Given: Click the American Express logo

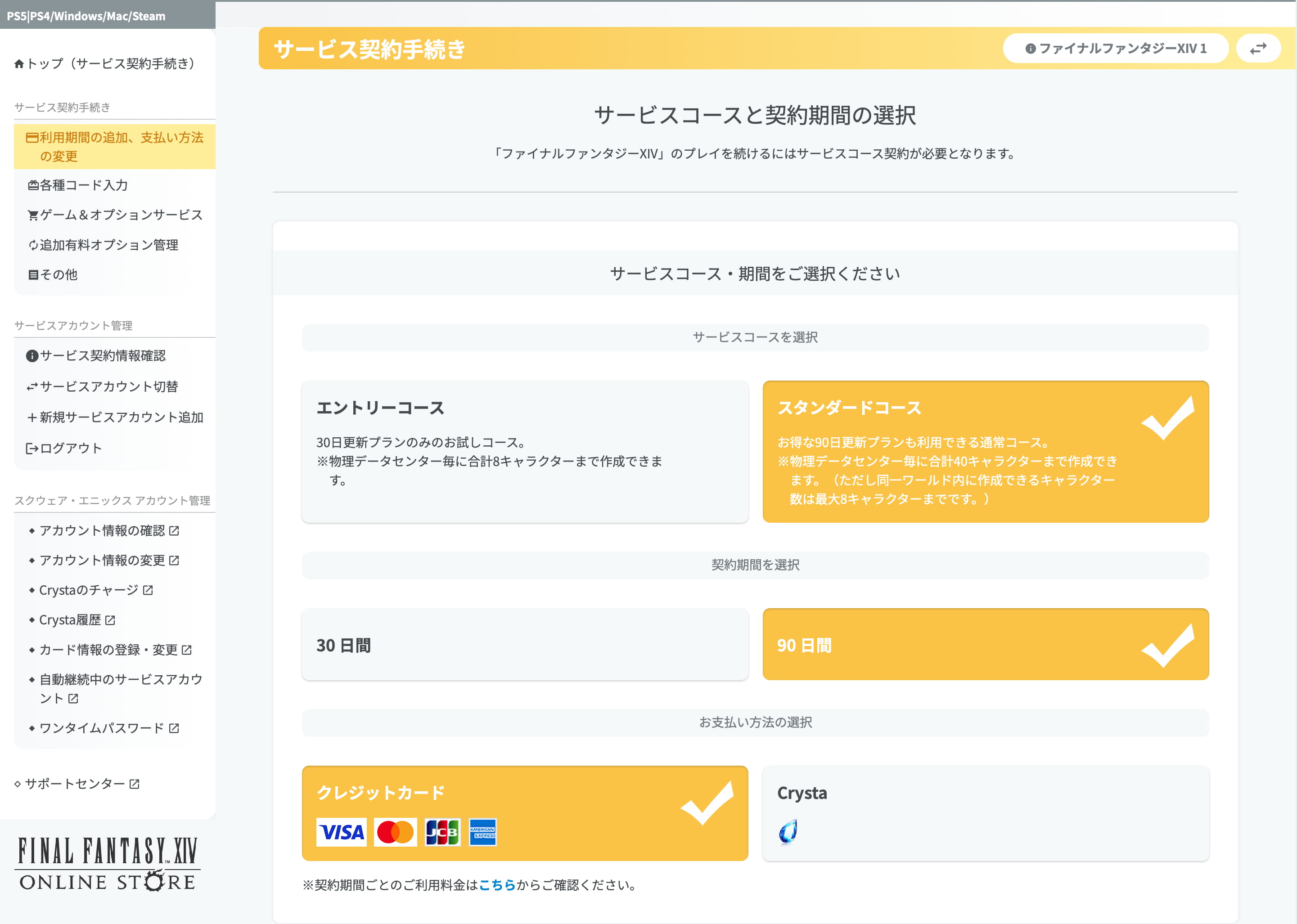Looking at the screenshot, I should click(x=482, y=832).
